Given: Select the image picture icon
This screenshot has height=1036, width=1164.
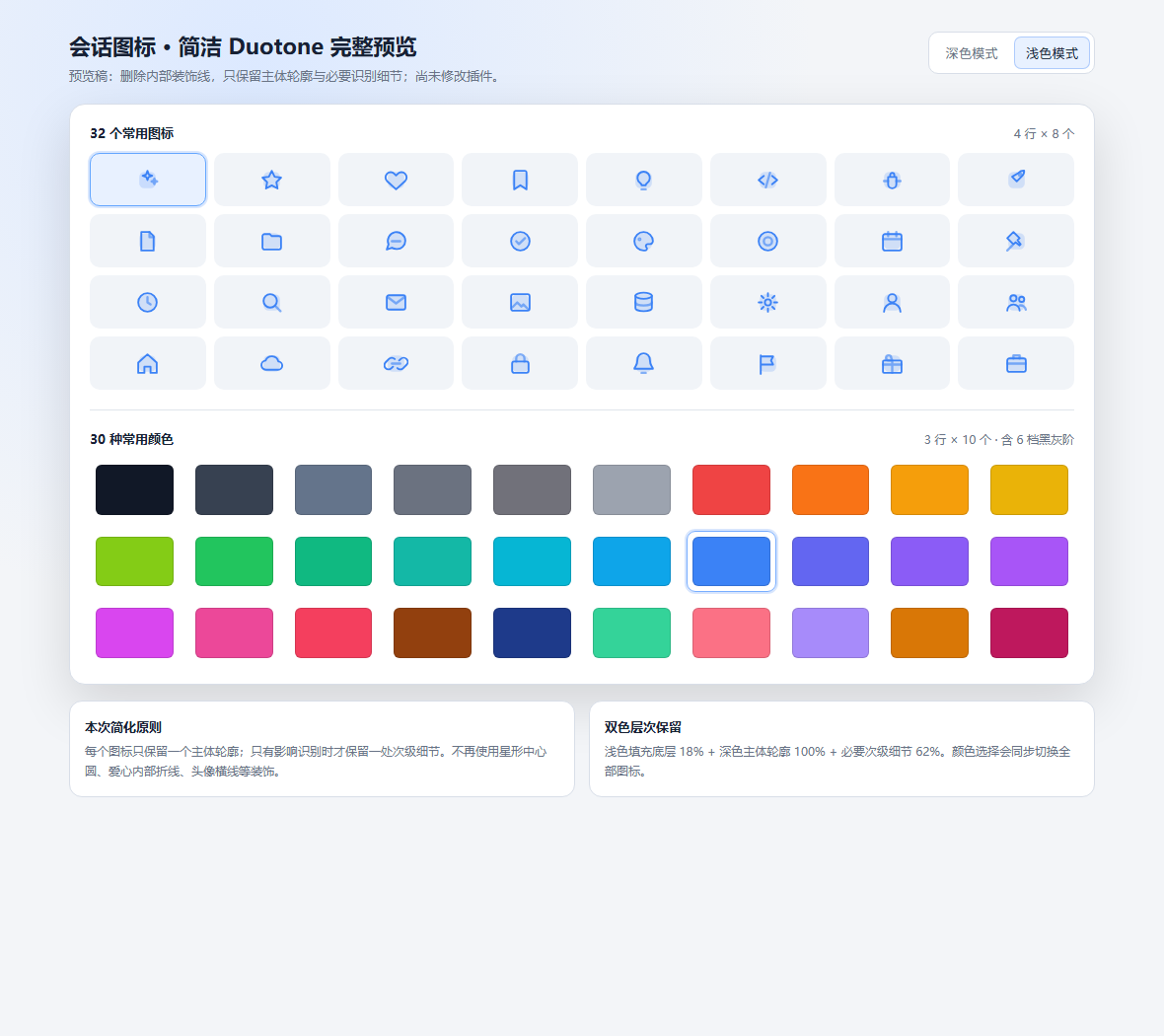Looking at the screenshot, I should click(520, 302).
